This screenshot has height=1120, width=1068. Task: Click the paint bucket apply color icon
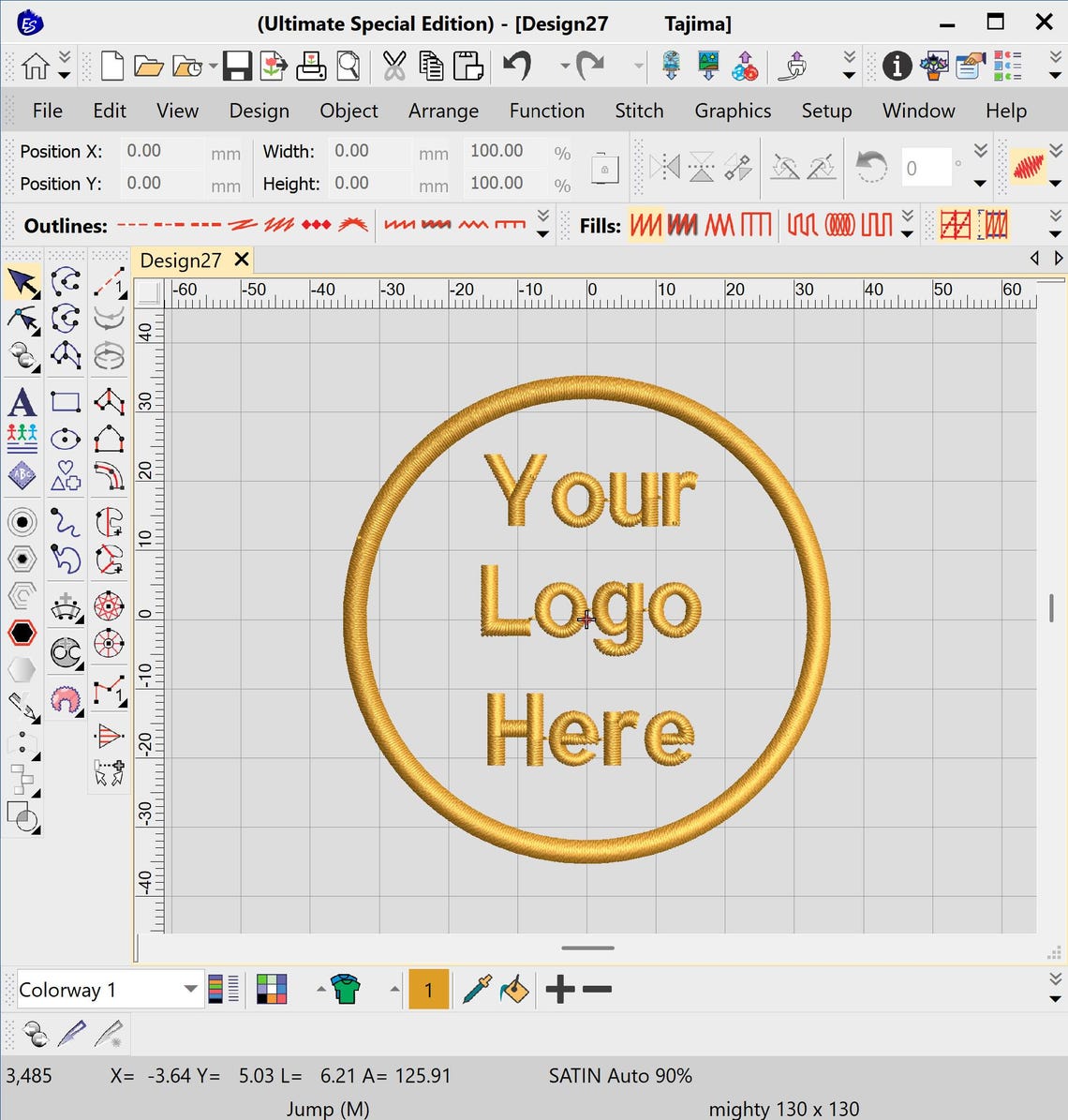point(514,990)
